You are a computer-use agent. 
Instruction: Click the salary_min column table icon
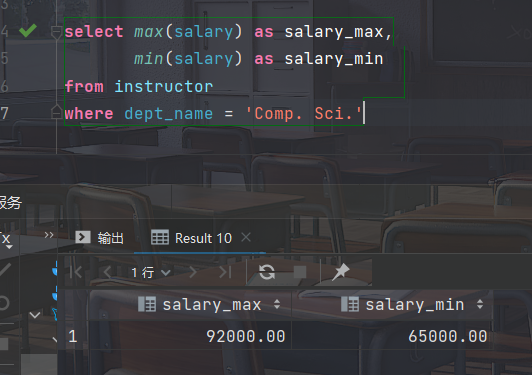coord(350,304)
